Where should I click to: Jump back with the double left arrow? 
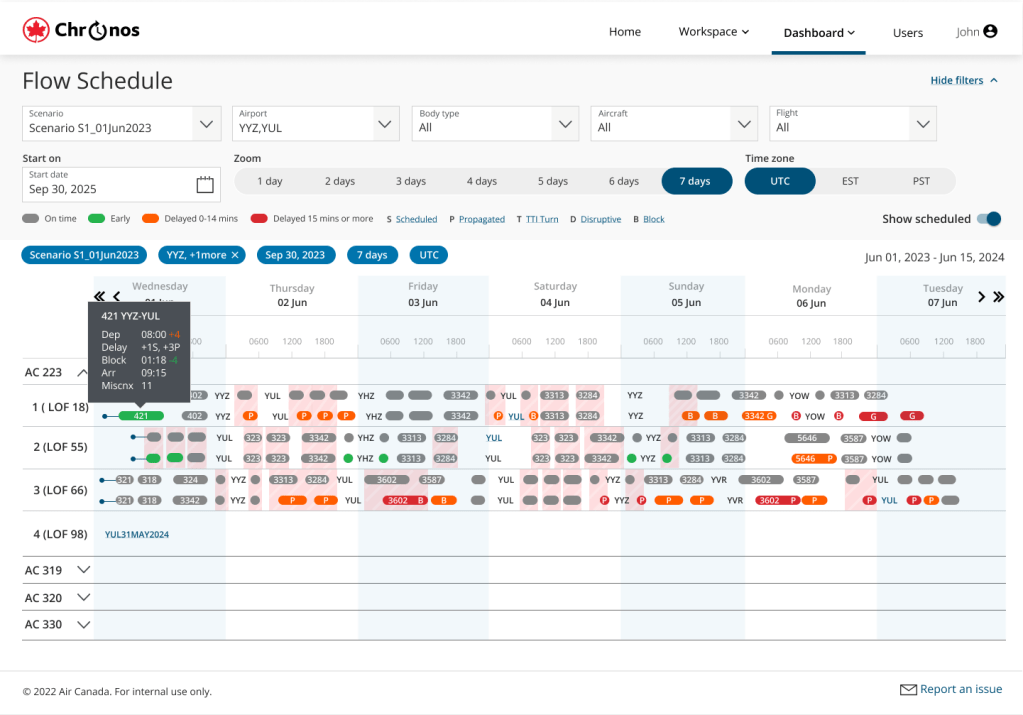point(99,296)
